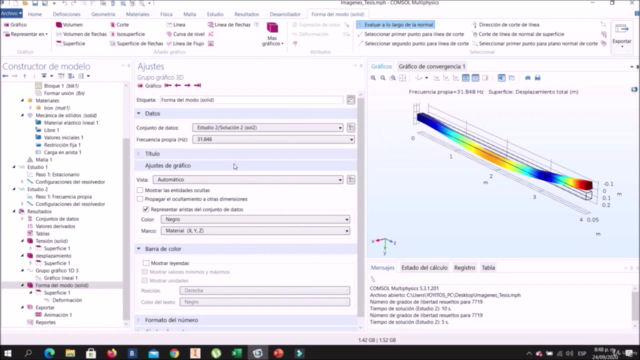Screen dimensions: 640x360
Task: Open the Tabla tab
Action: [x=488, y=268]
